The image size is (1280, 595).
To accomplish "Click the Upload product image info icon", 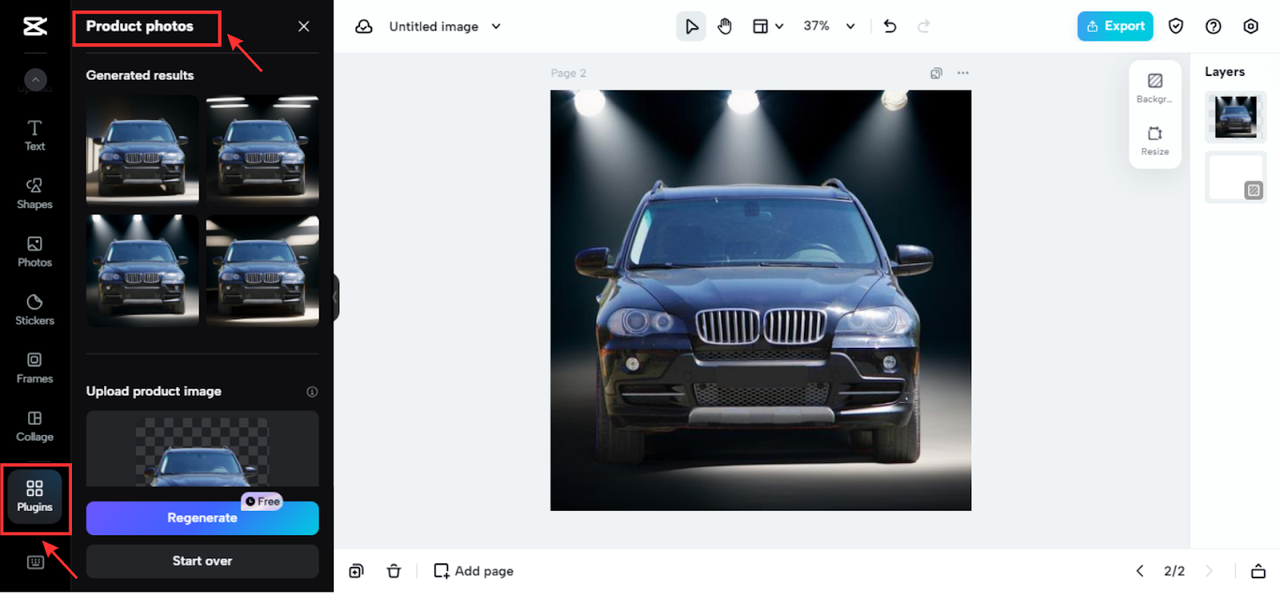I will (x=312, y=392).
